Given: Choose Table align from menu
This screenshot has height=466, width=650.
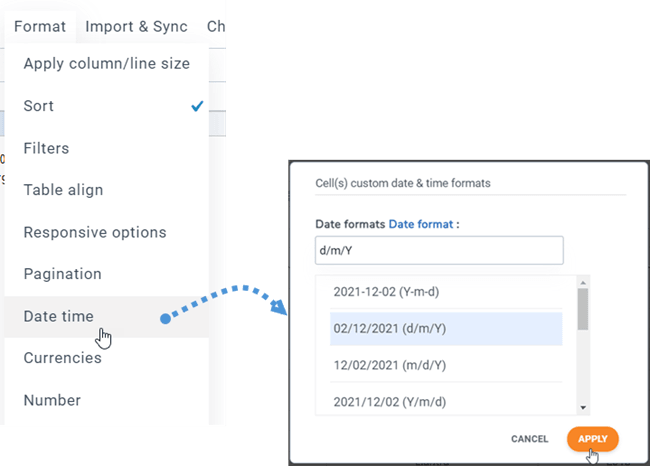Looking at the screenshot, I should pyautogui.click(x=63, y=190).
